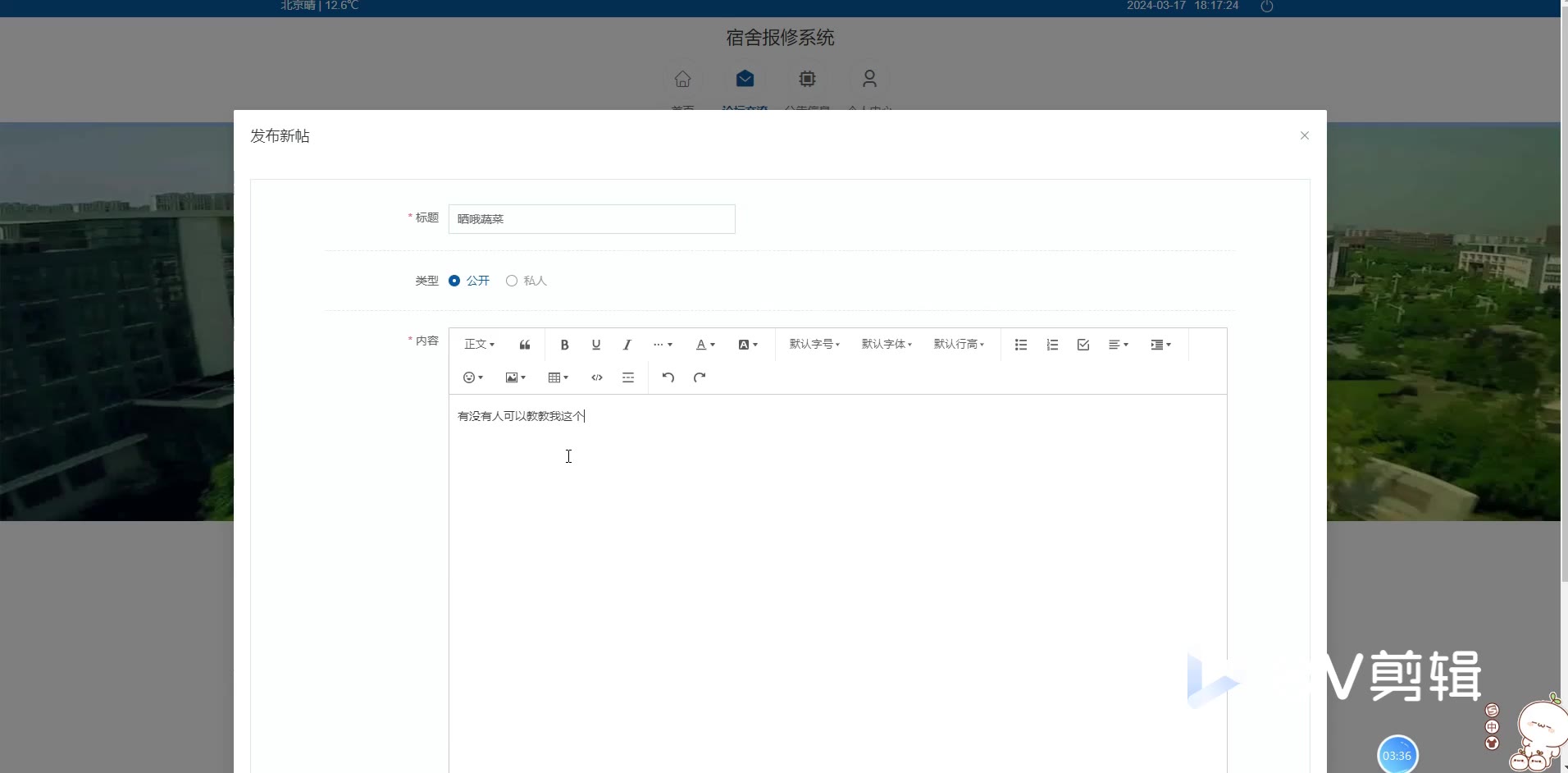This screenshot has height=773, width=1568.
Task: Open the background color picker
Action: 748,345
